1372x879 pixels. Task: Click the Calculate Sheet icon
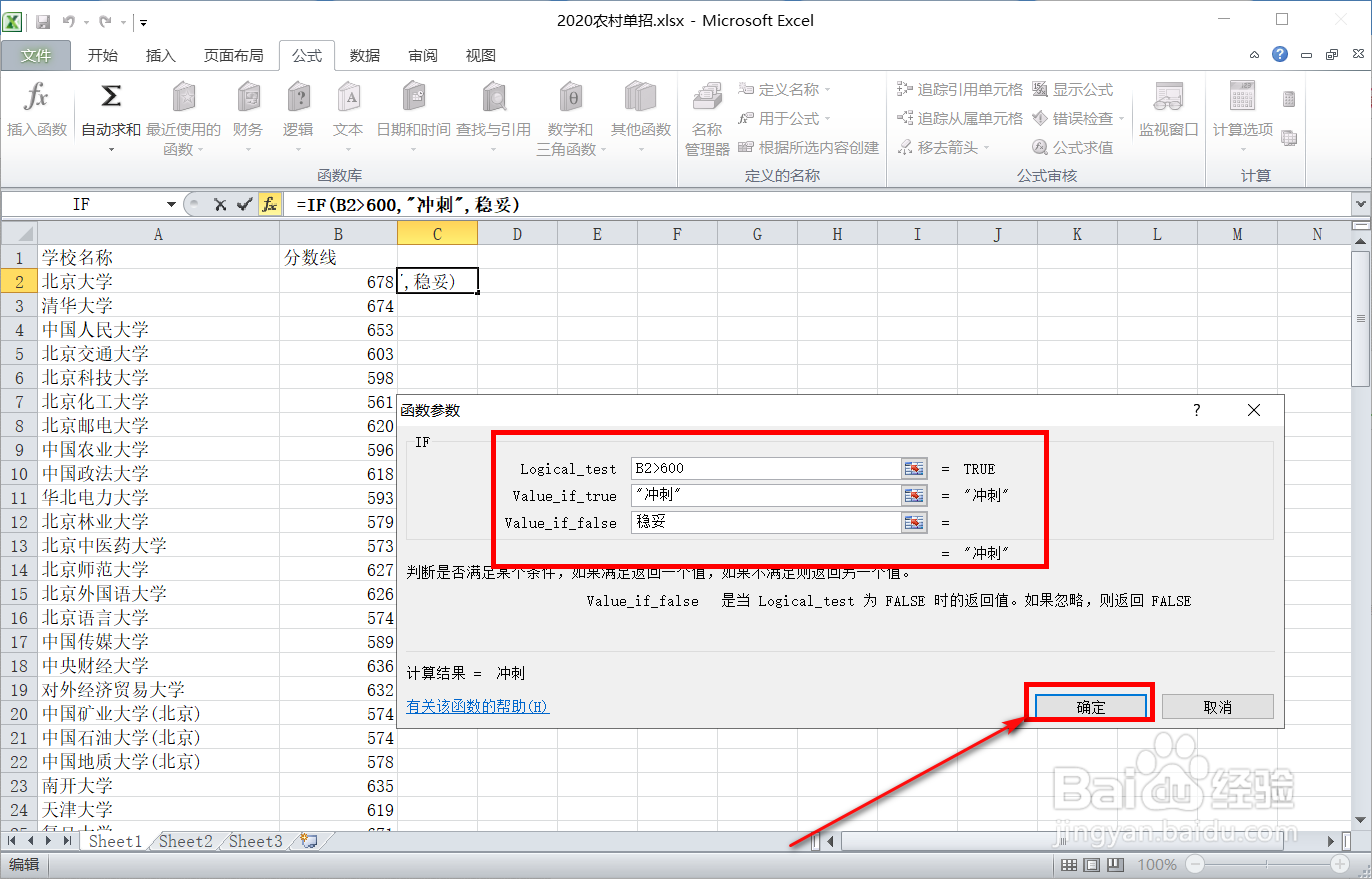coord(1289,138)
